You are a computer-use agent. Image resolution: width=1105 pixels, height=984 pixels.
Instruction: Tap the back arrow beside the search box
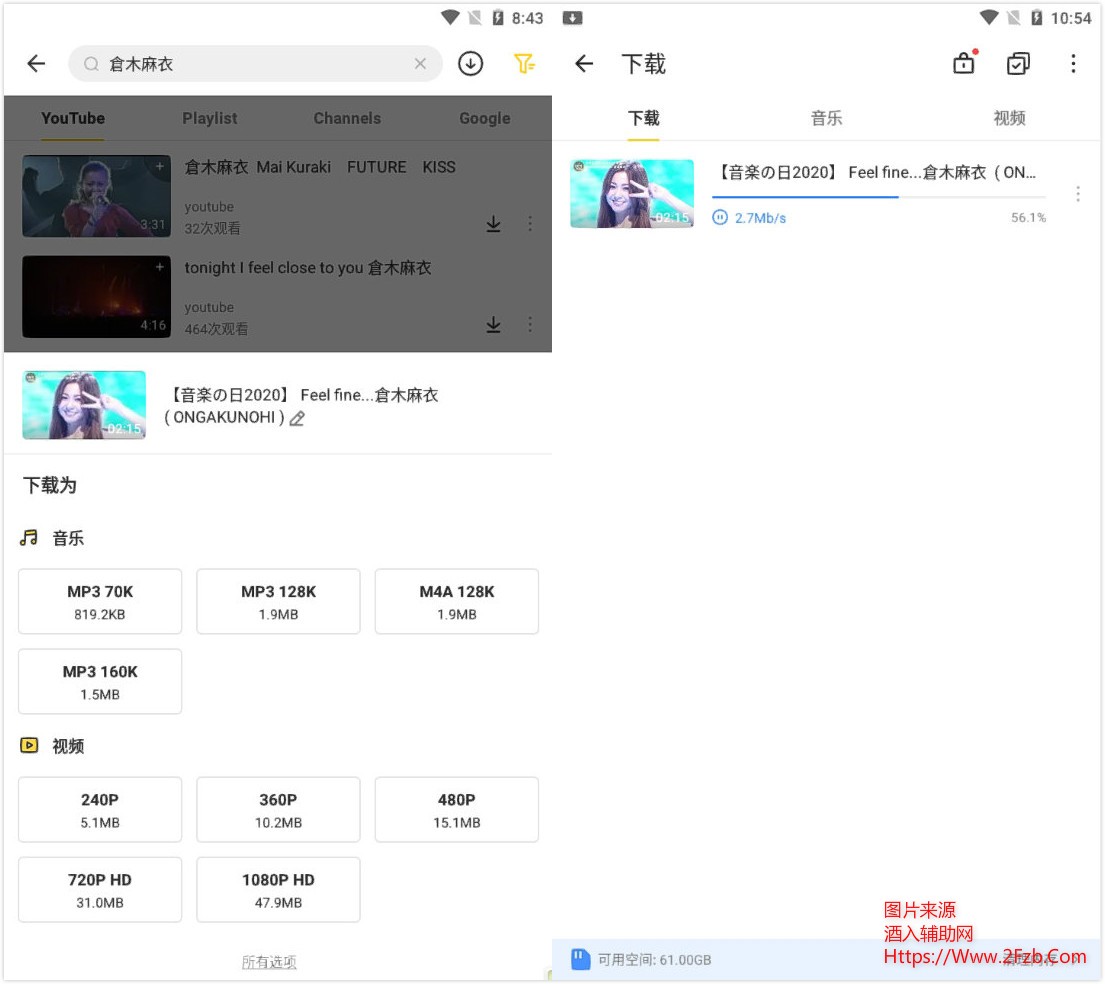pos(36,64)
